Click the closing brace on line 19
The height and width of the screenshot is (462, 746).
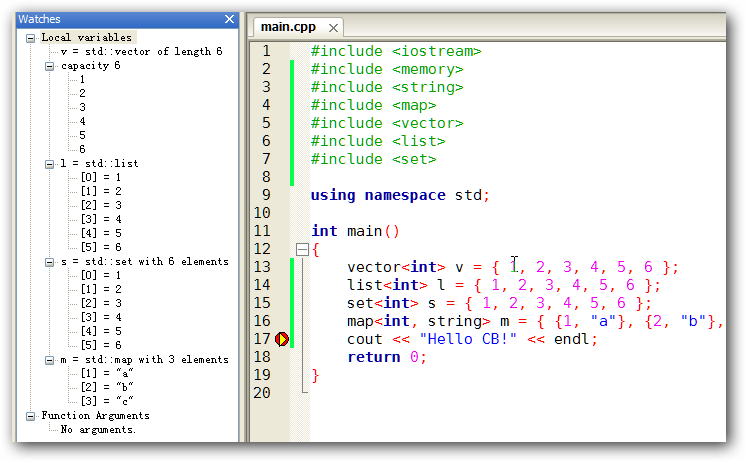tap(315, 375)
